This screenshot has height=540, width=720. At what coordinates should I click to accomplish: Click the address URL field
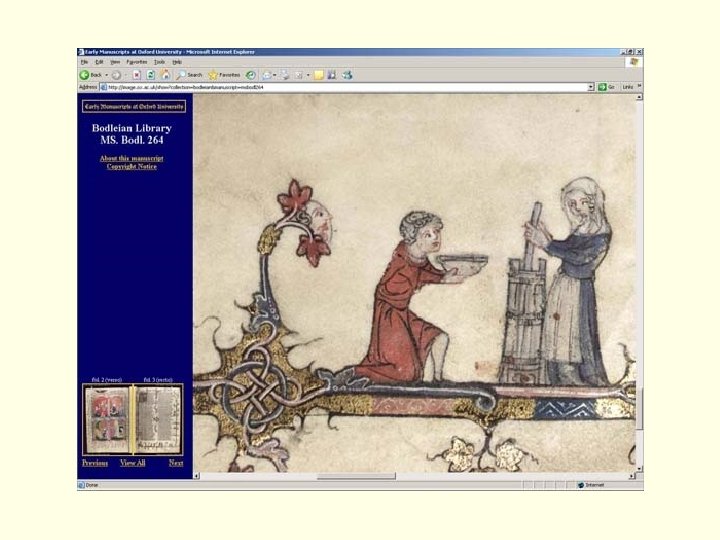[x=347, y=87]
